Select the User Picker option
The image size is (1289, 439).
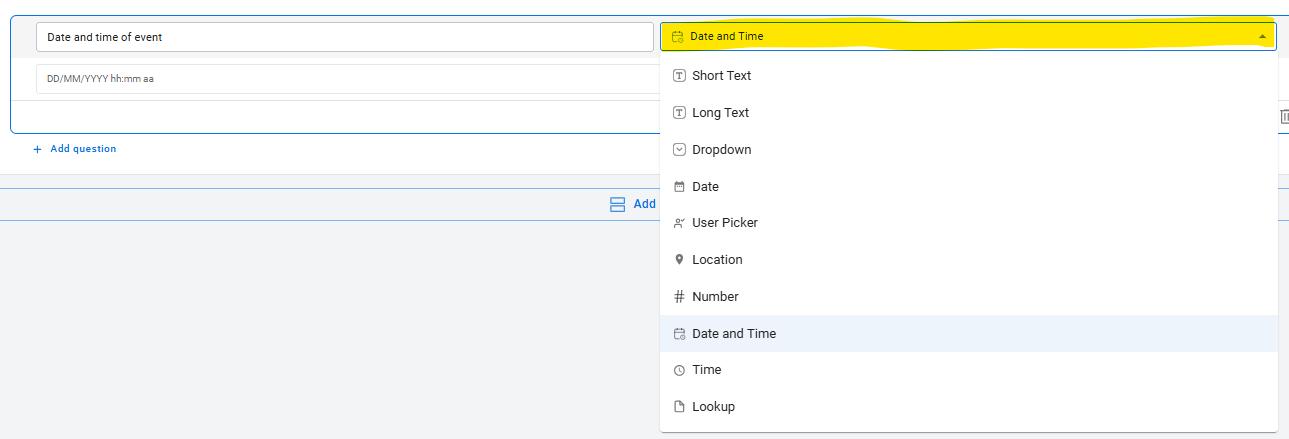[725, 223]
